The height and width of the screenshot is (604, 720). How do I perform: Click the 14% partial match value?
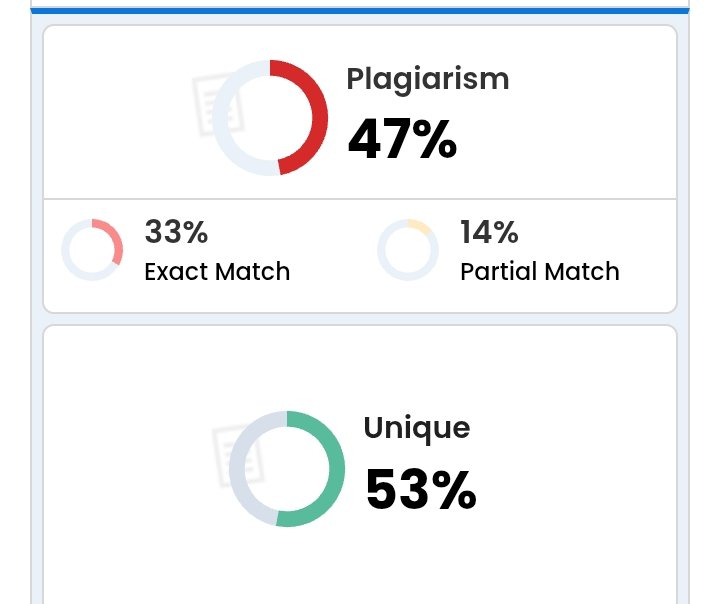tap(489, 231)
